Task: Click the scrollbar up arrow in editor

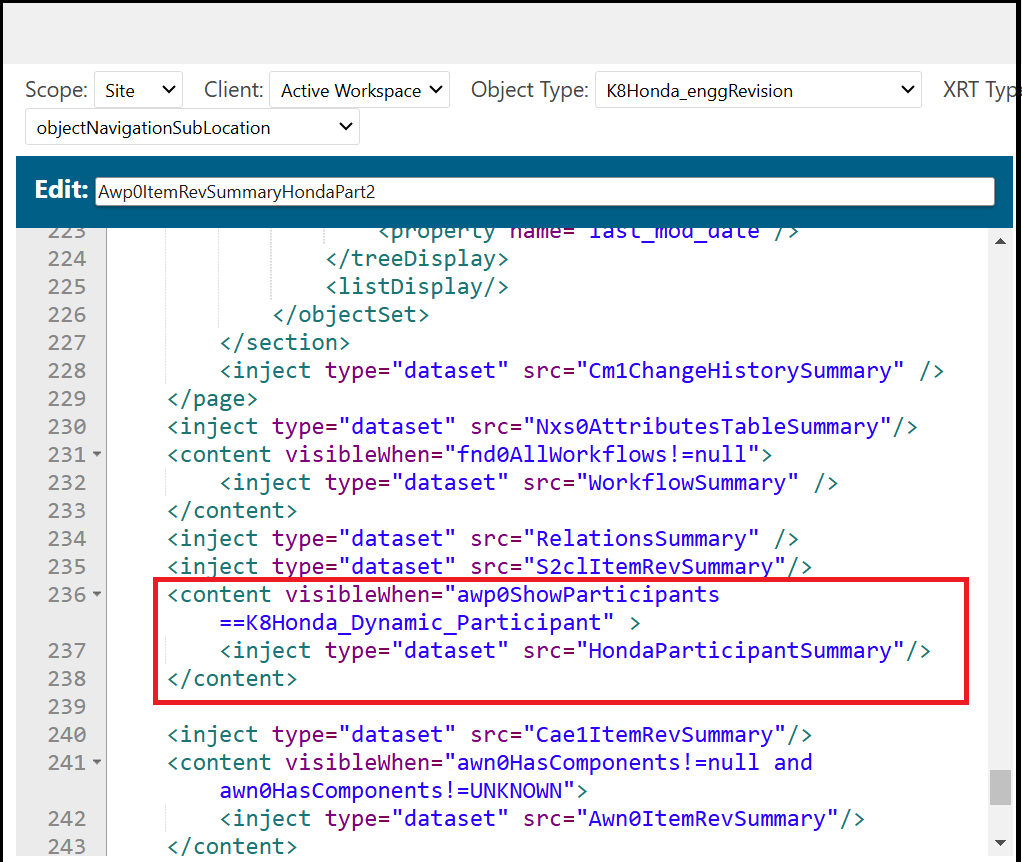Action: tap(1000, 241)
